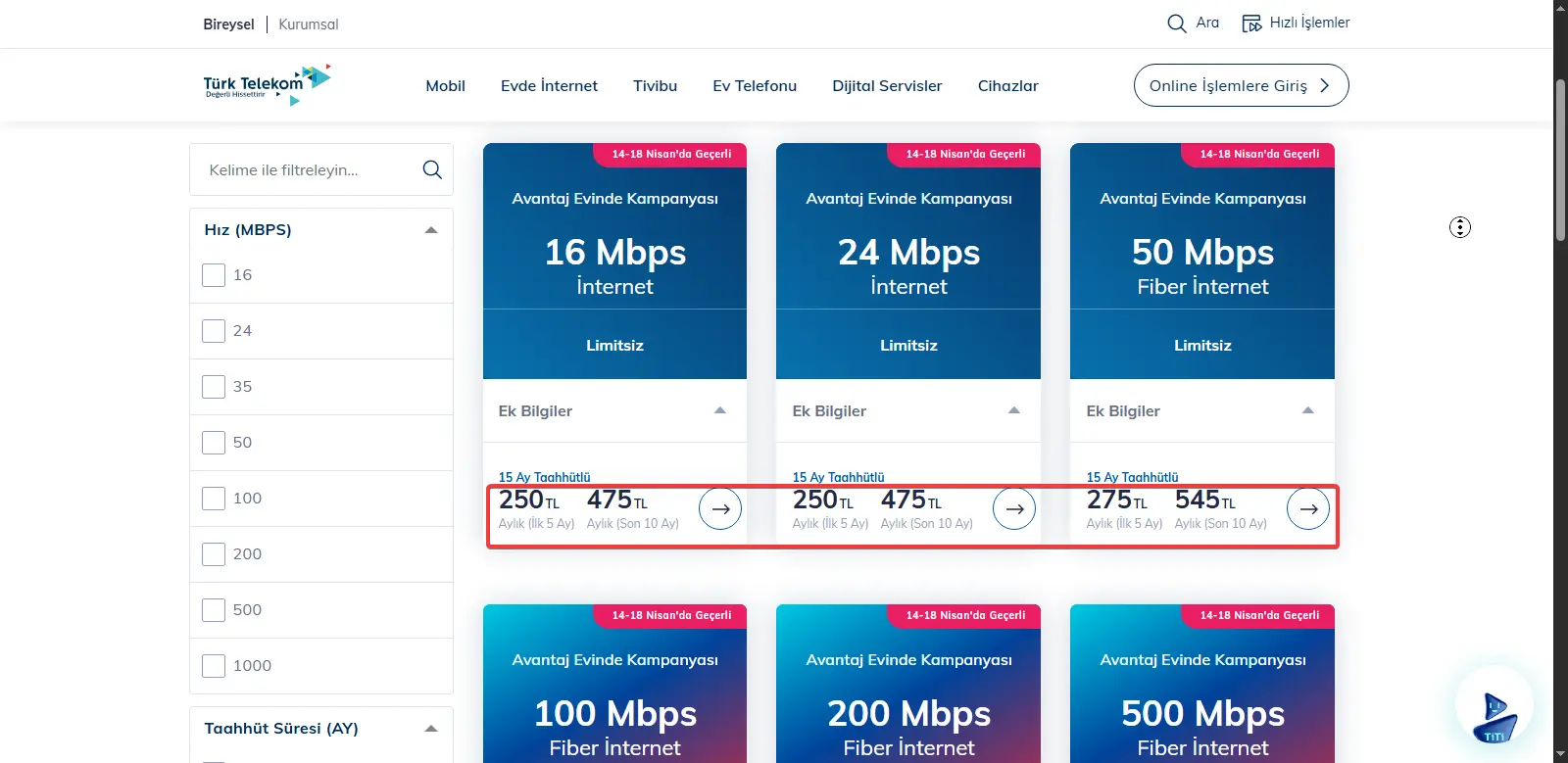The height and width of the screenshot is (763, 1568).
Task: Click the magnifier icon in filter box
Action: [432, 169]
